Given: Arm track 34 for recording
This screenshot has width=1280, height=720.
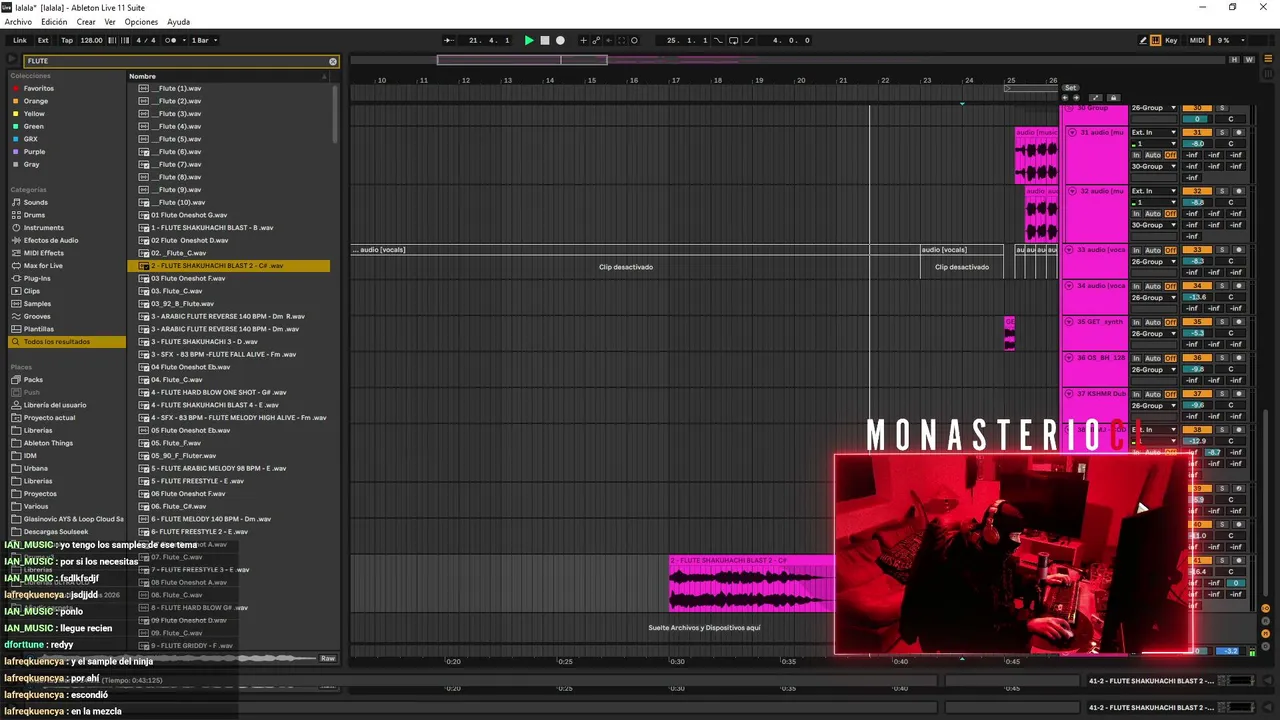Looking at the screenshot, I should (1239, 286).
